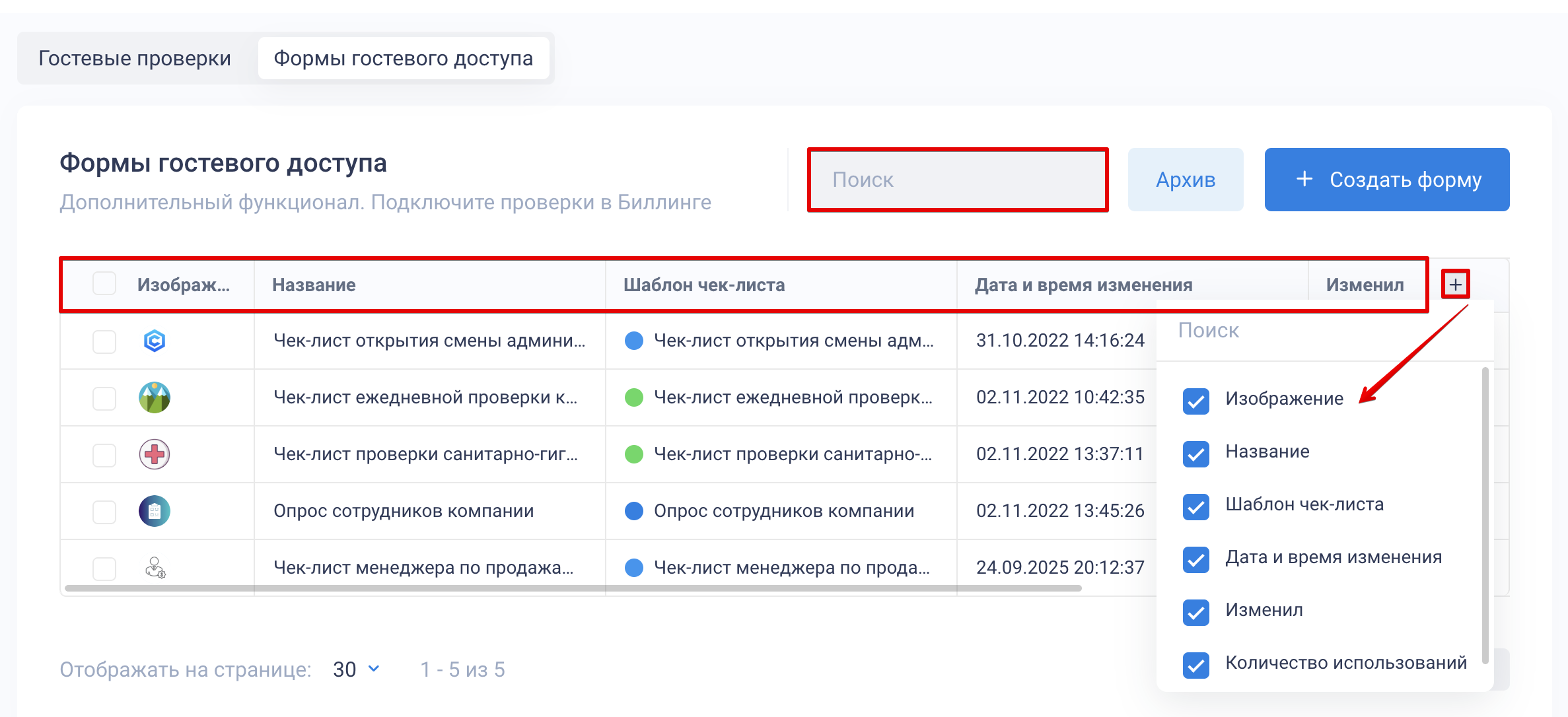Click the red cross medical form image

[x=155, y=454]
